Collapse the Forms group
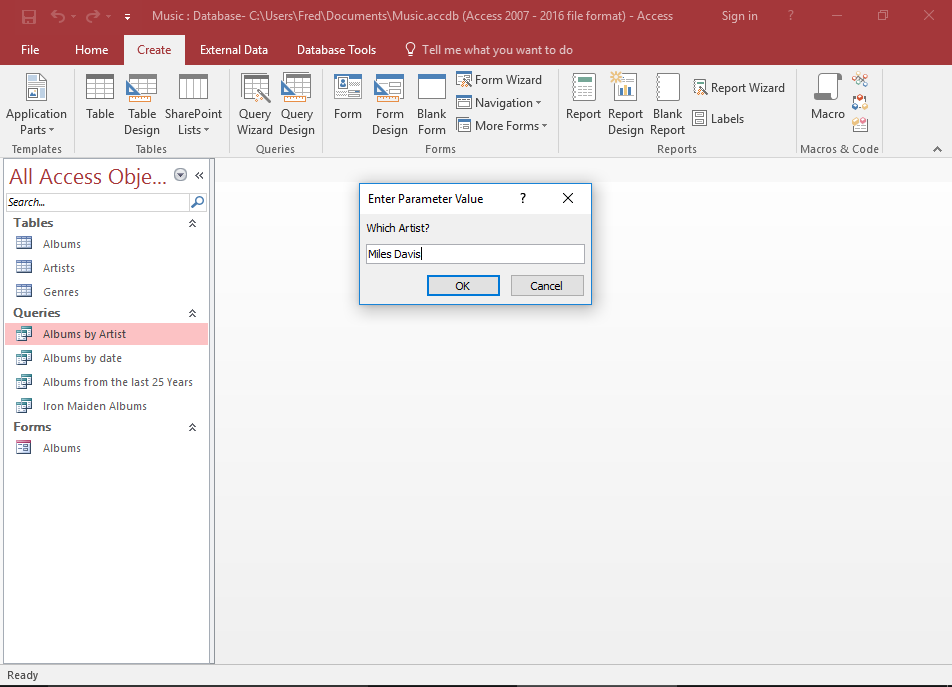 click(192, 427)
